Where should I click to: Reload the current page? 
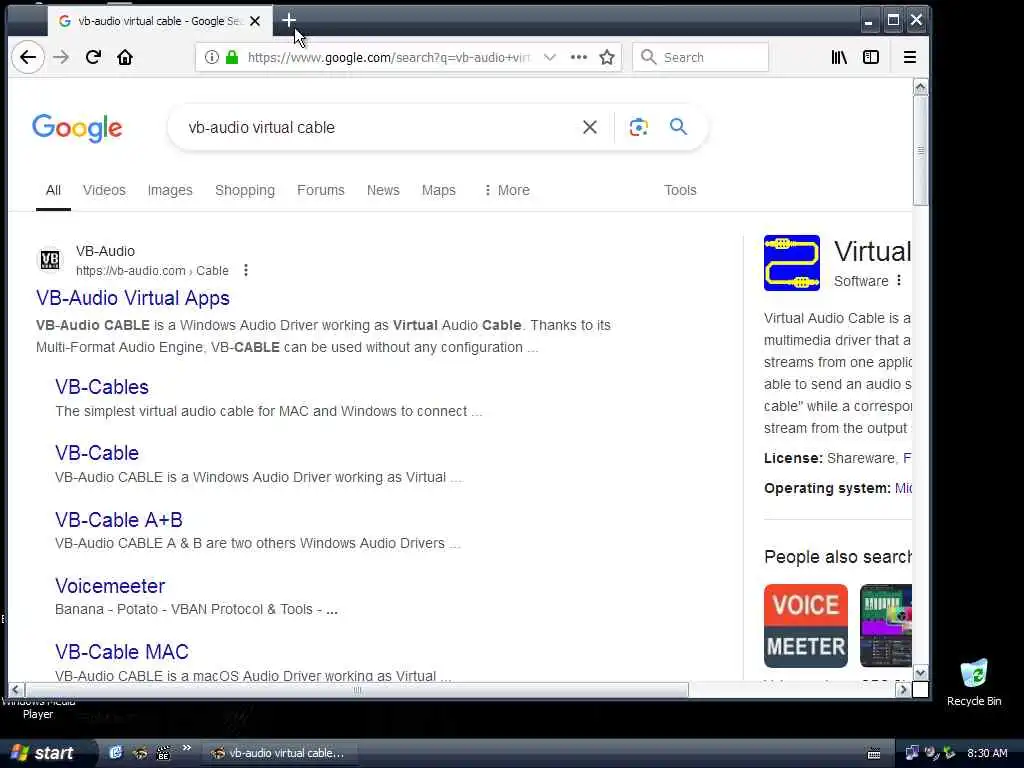tap(93, 57)
